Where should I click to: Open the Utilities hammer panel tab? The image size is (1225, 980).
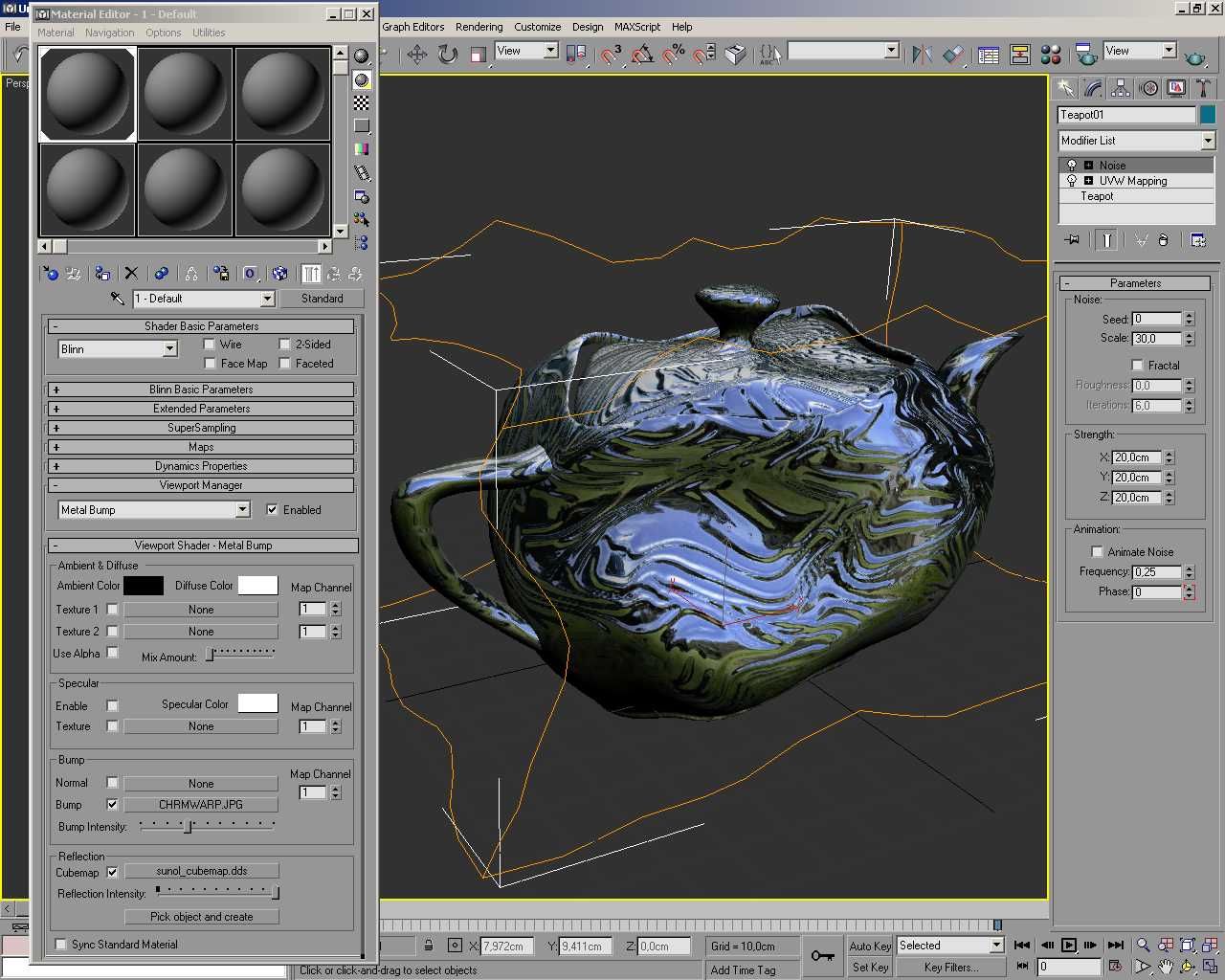click(x=1204, y=88)
